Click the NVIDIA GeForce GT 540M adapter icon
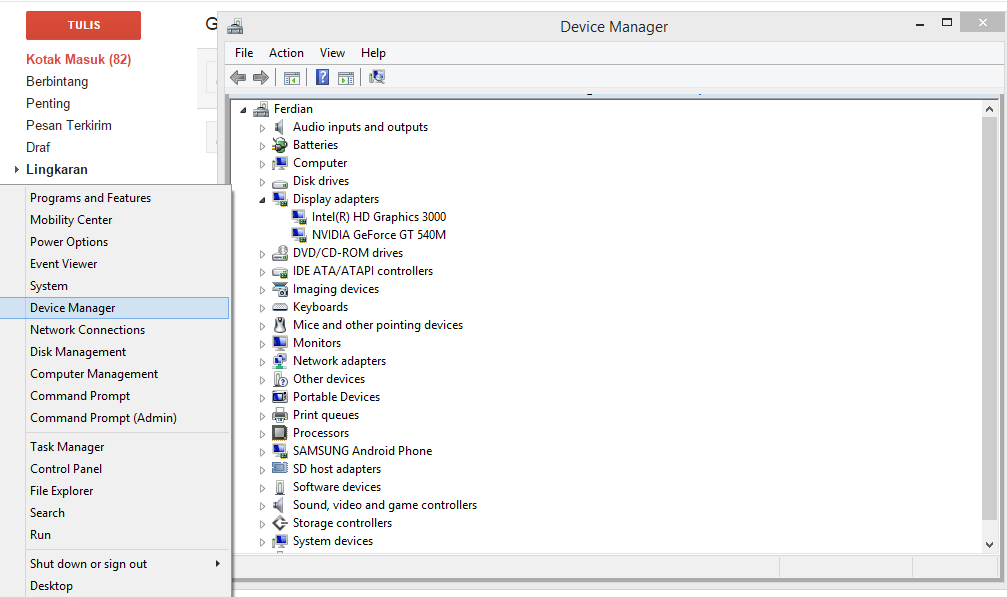The width and height of the screenshot is (1007, 597). 299,235
